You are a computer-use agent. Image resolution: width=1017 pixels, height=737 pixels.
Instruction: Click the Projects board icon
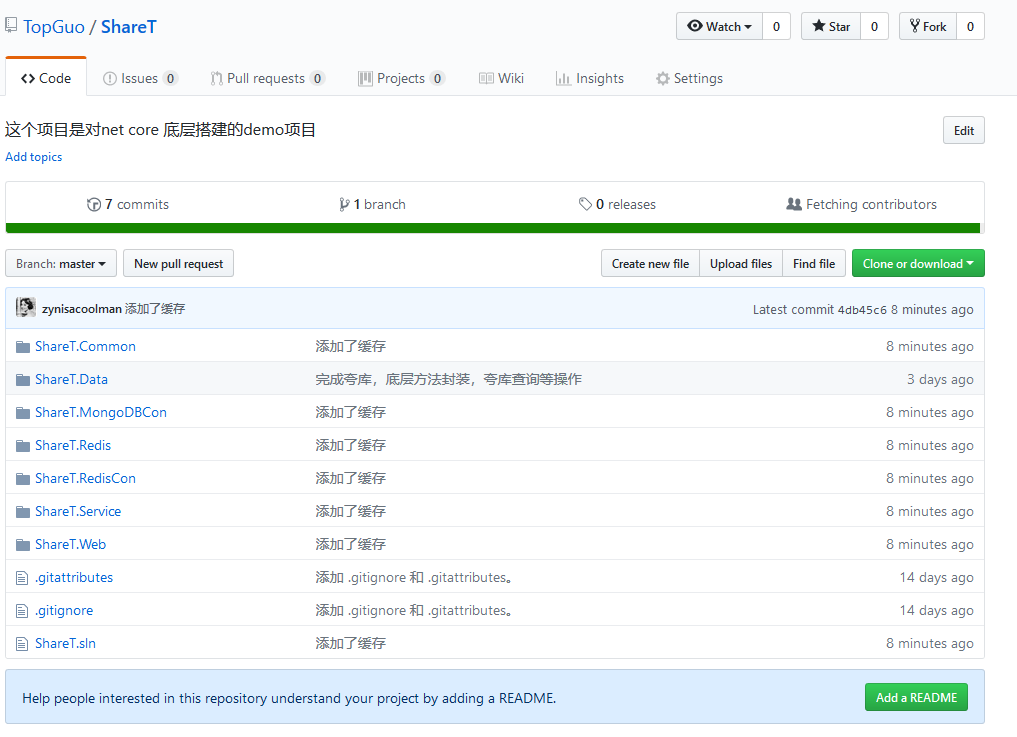point(366,79)
